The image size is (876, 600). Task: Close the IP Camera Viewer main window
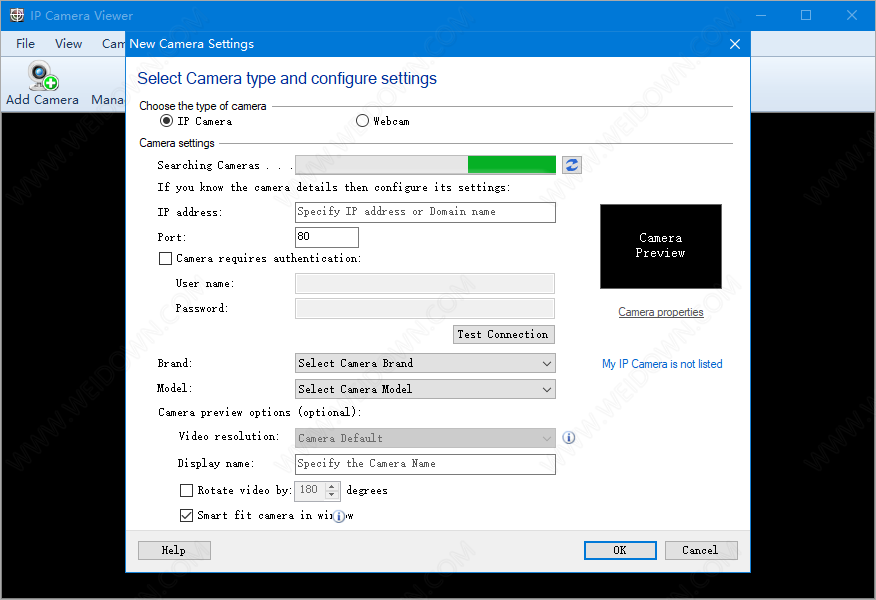coord(851,15)
